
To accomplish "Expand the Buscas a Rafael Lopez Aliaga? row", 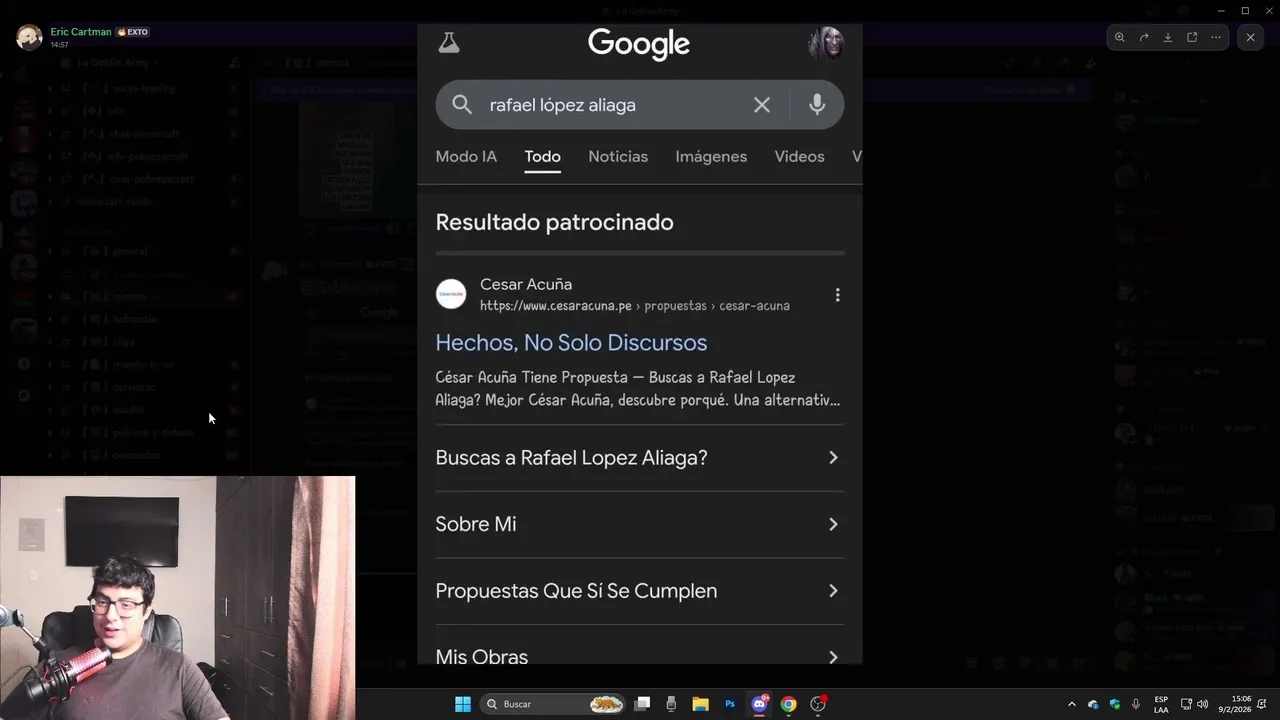I will [639, 458].
